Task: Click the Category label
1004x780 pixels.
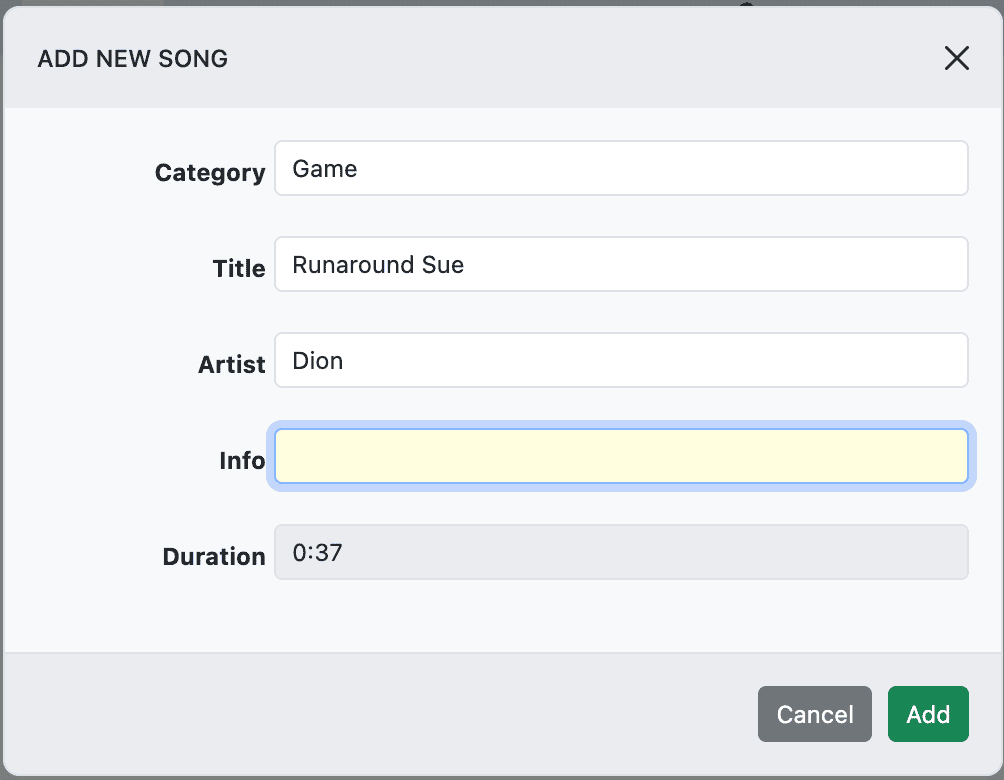Action: point(209,172)
